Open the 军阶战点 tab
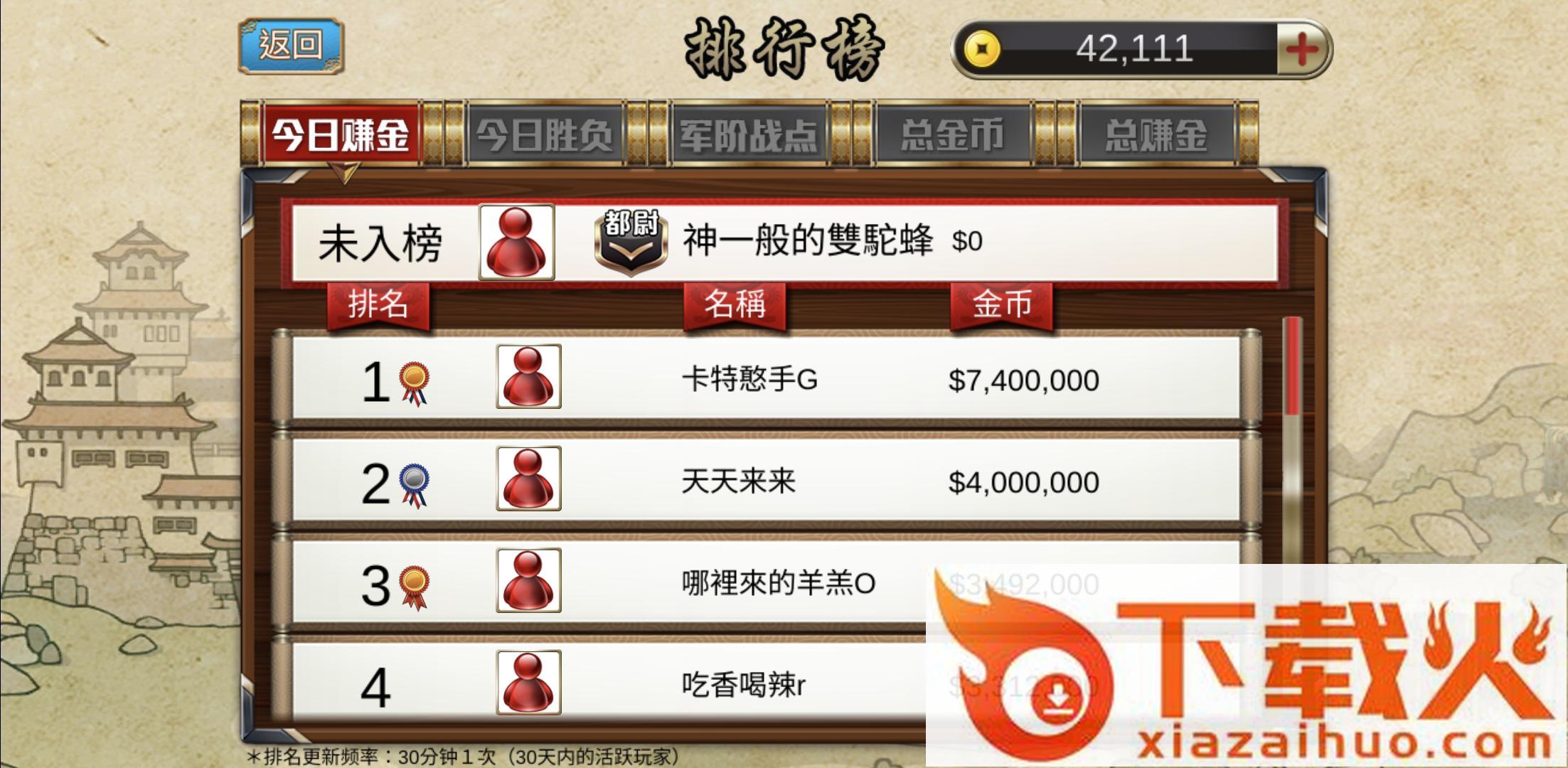Image resolution: width=1568 pixels, height=768 pixels. [748, 134]
